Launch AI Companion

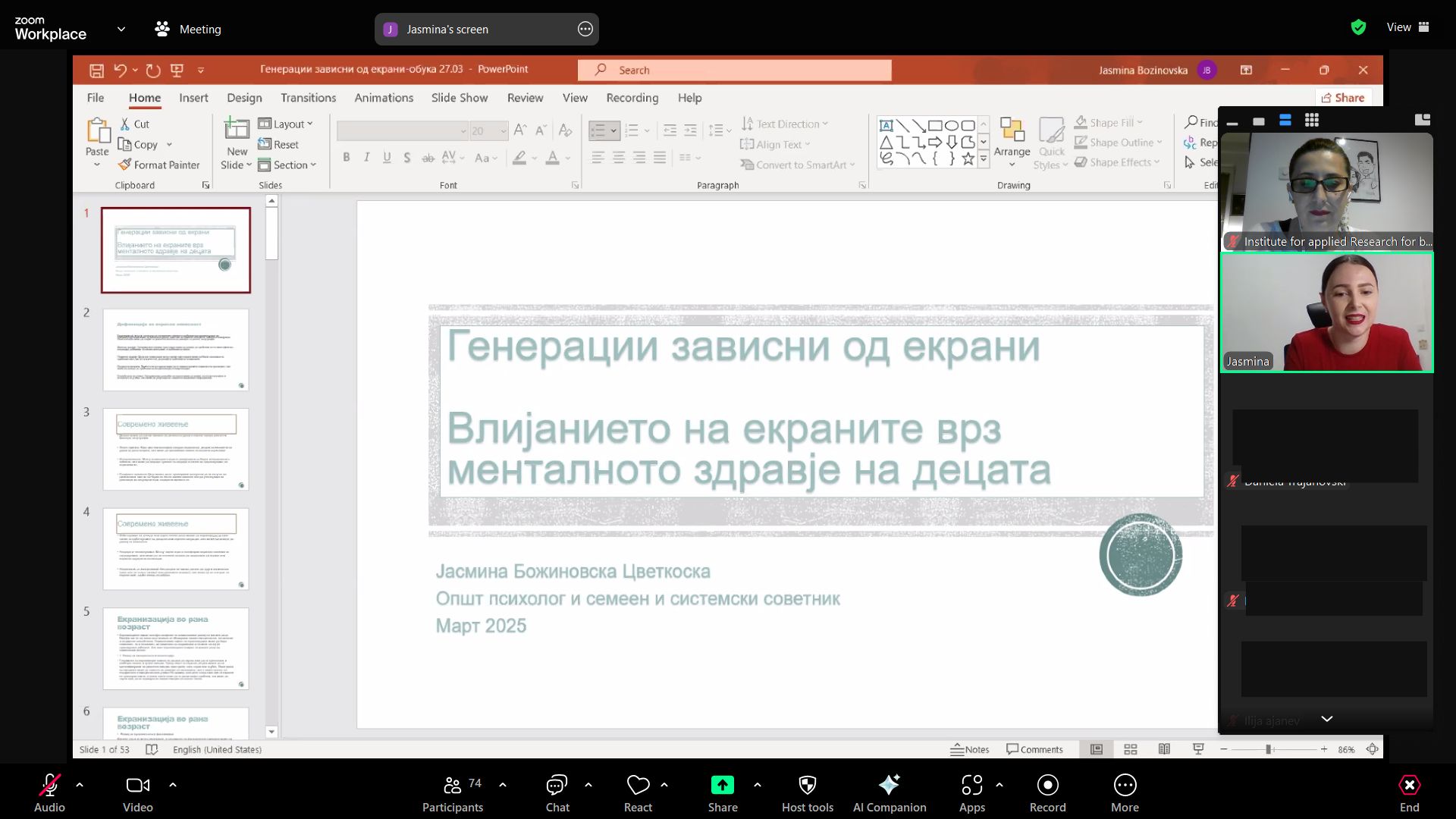[890, 793]
